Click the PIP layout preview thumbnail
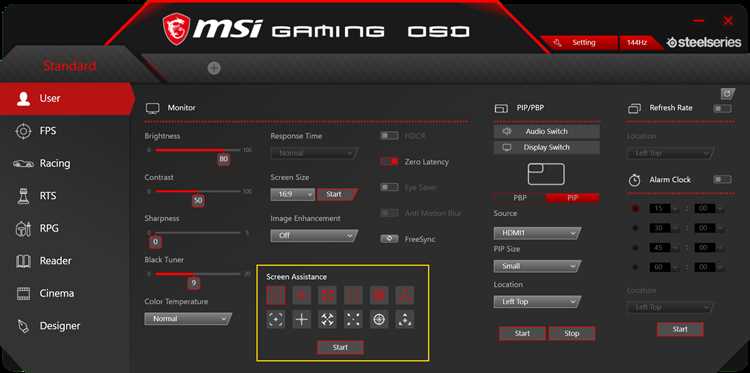 (546, 175)
